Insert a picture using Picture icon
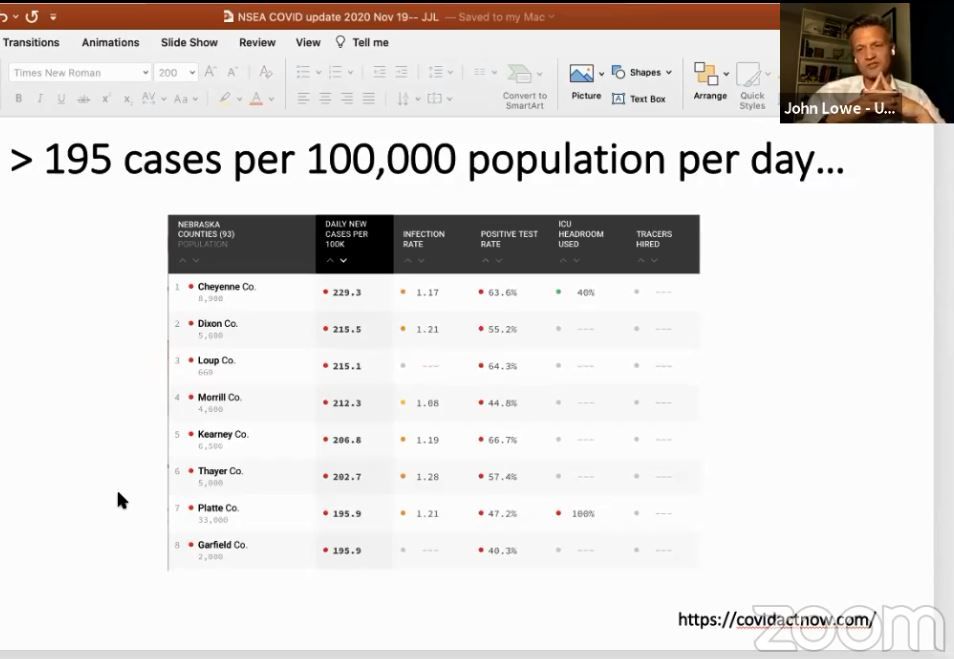The image size is (954, 659). pos(581,75)
